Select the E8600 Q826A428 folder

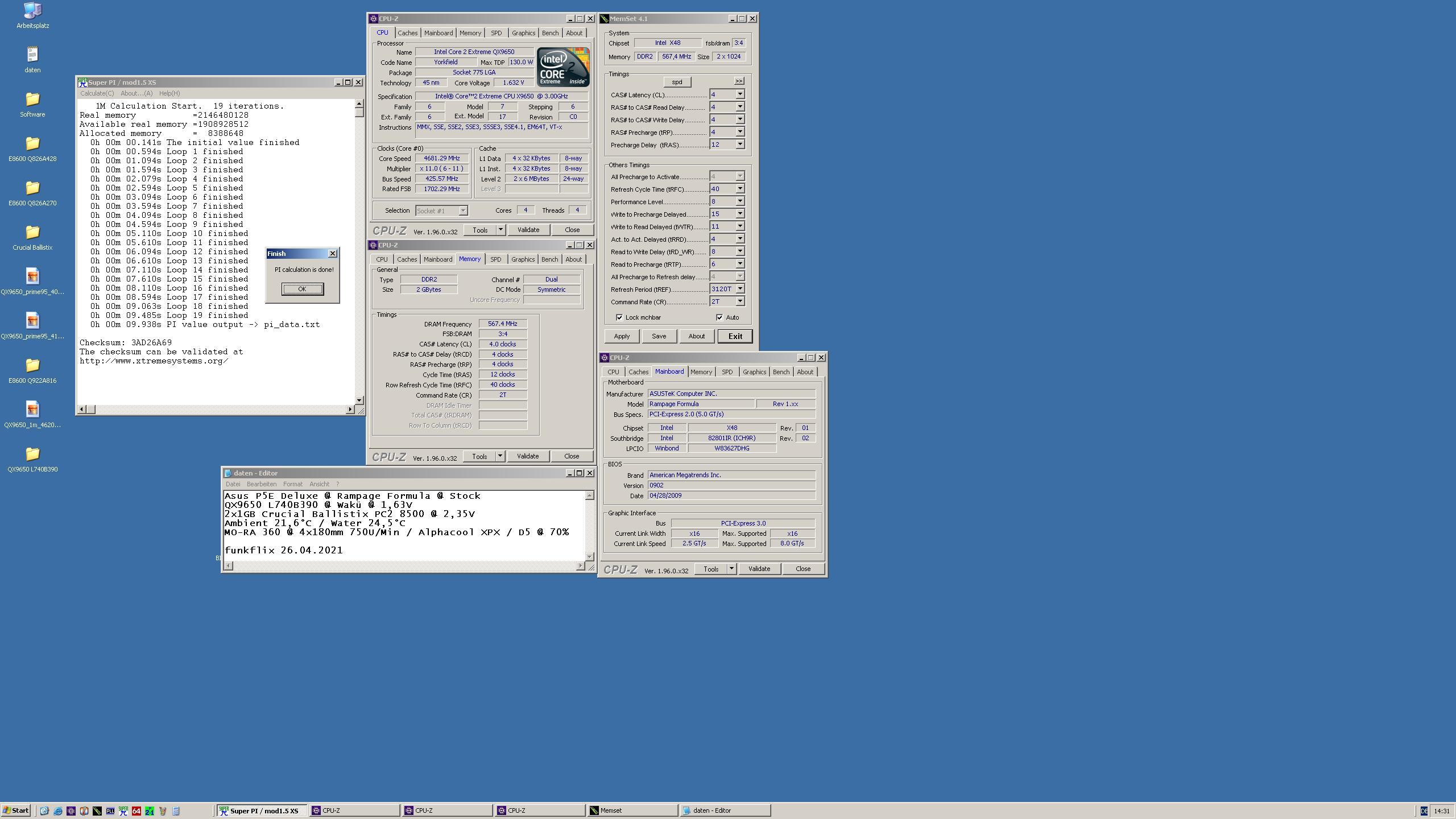coord(32,148)
